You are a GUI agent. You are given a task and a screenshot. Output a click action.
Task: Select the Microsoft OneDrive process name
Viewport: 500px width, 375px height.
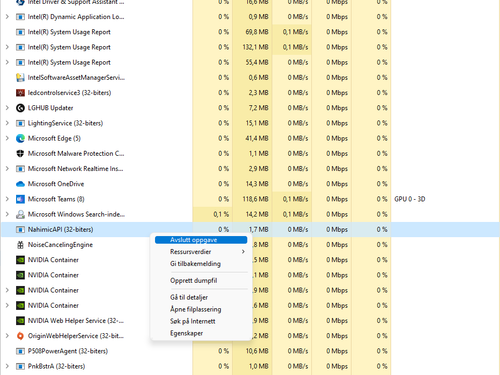tap(56, 184)
